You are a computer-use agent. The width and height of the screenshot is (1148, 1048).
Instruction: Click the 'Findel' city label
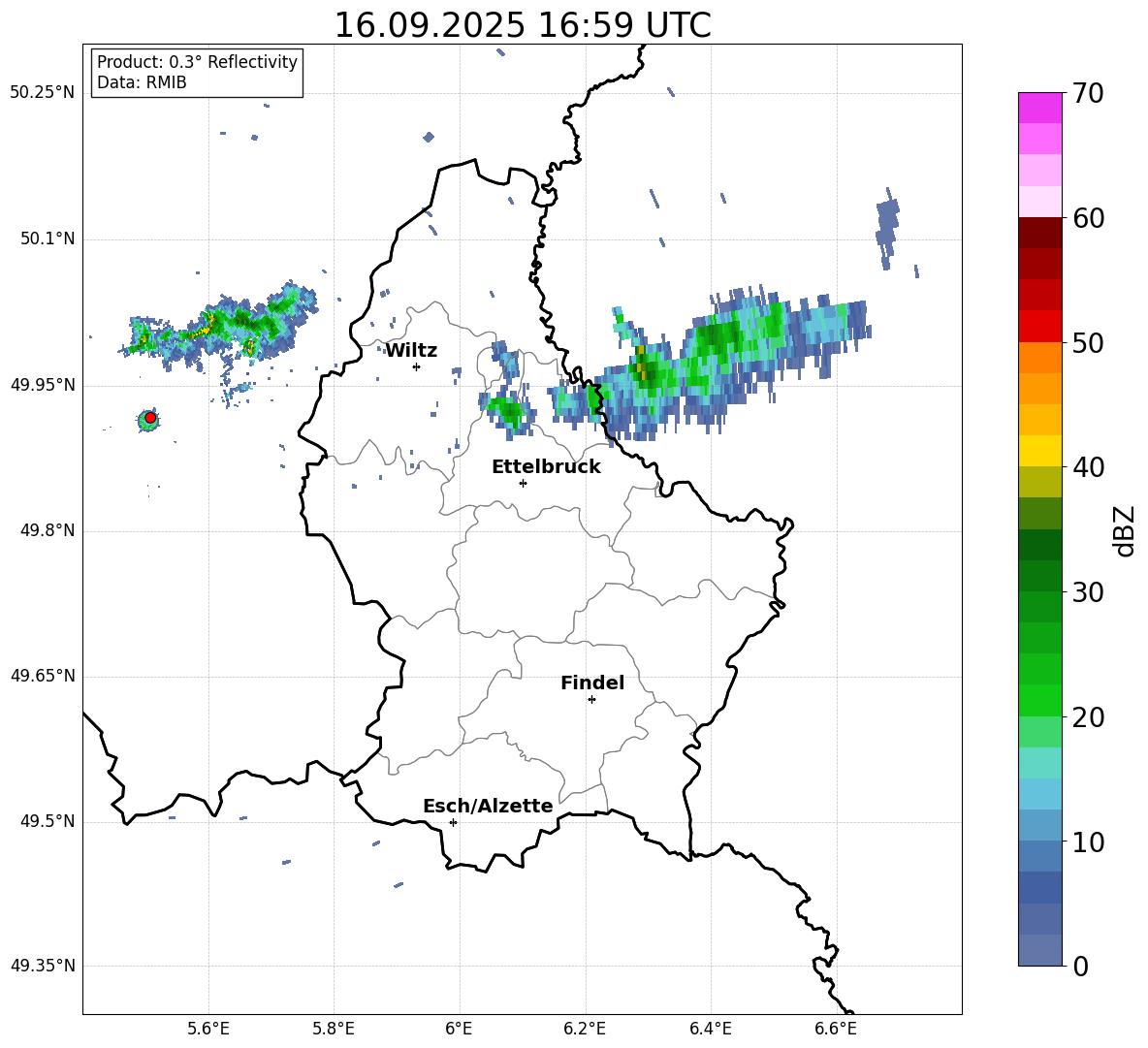592,683
